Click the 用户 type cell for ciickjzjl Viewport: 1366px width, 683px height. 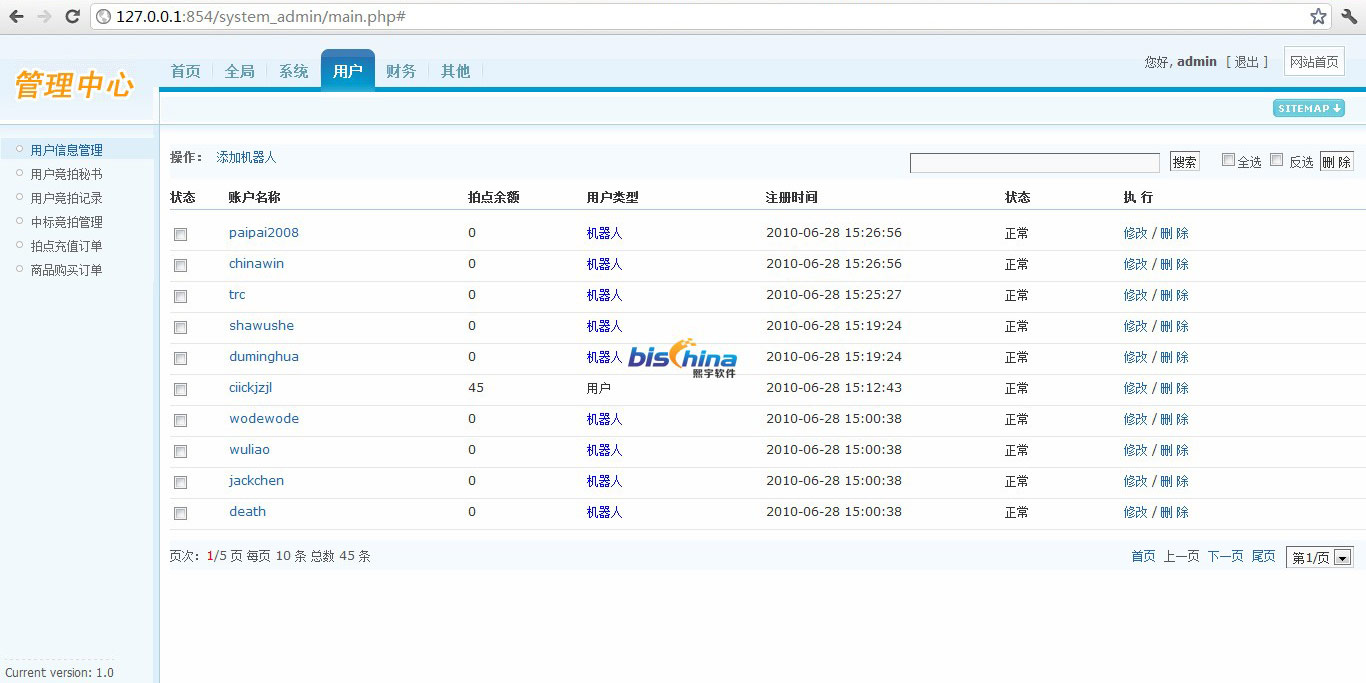click(x=598, y=388)
